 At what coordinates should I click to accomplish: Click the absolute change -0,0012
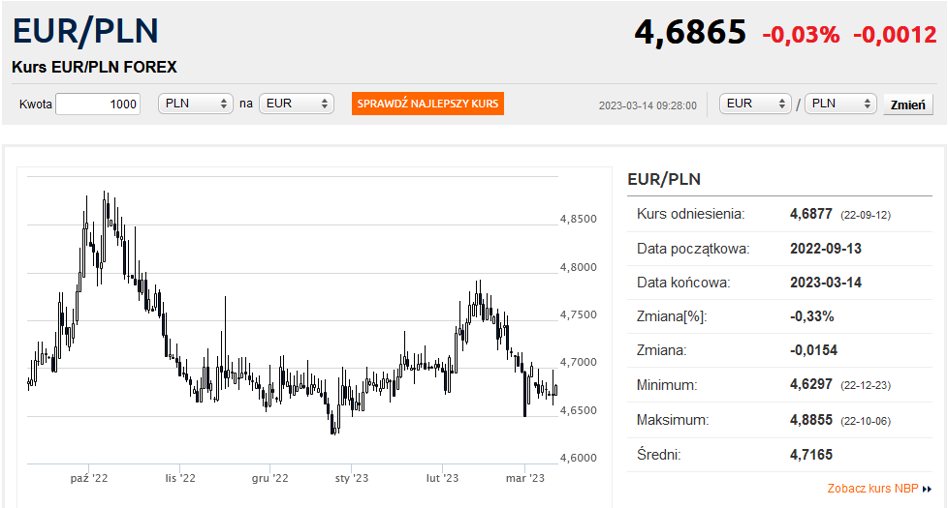(895, 34)
